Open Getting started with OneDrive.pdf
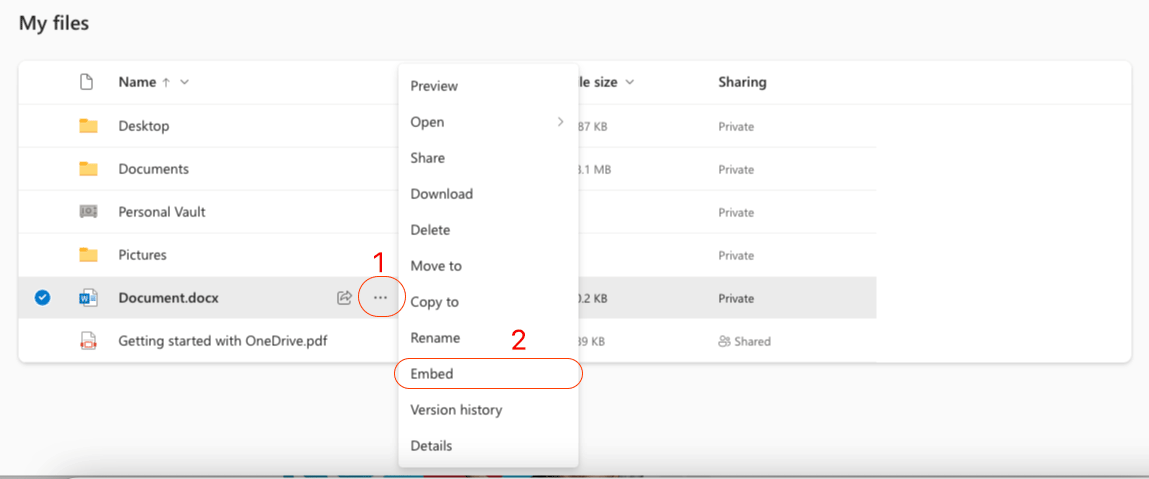This screenshot has height=479, width=1149. pyautogui.click(x=223, y=341)
